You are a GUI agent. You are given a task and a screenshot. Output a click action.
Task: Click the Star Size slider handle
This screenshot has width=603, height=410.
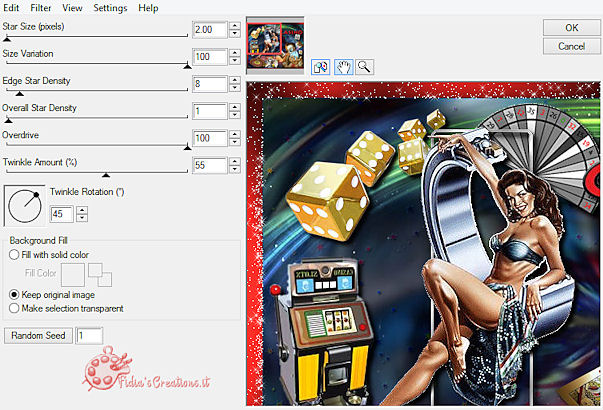coord(7,38)
